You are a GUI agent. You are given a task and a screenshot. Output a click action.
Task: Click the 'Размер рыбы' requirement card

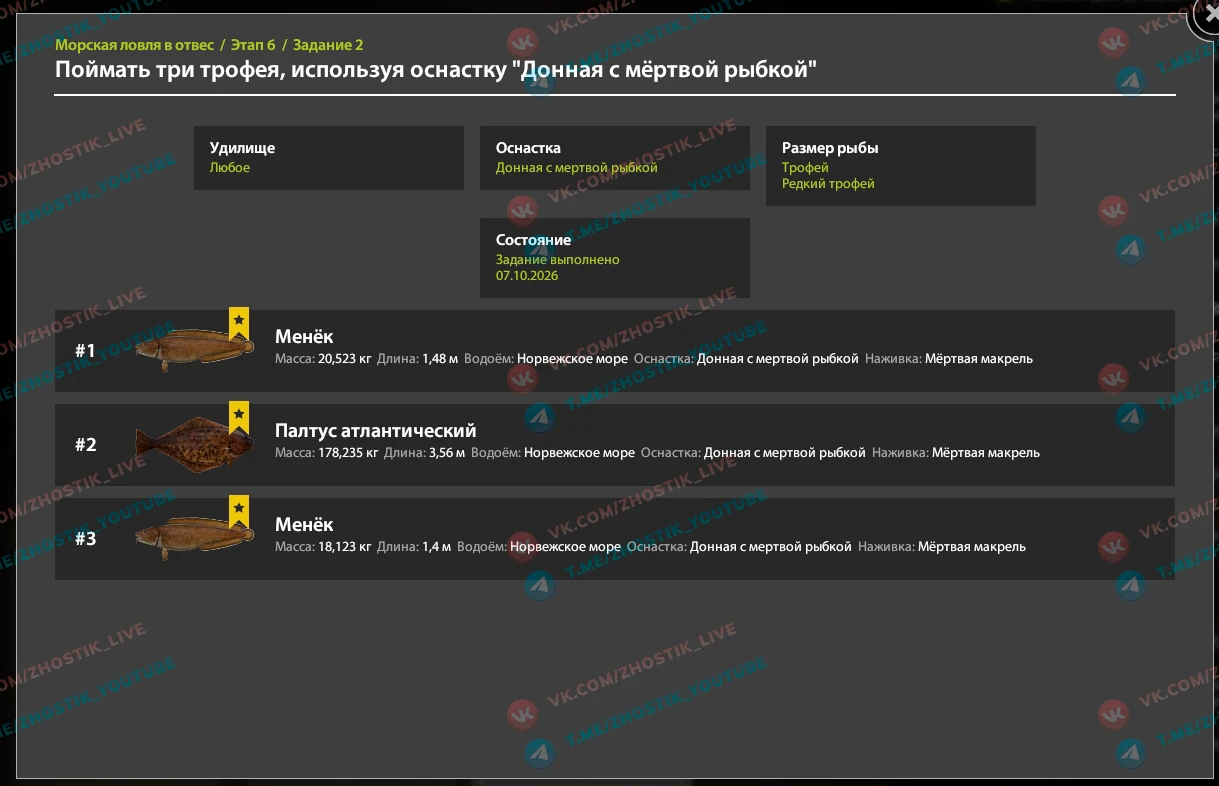(901, 166)
